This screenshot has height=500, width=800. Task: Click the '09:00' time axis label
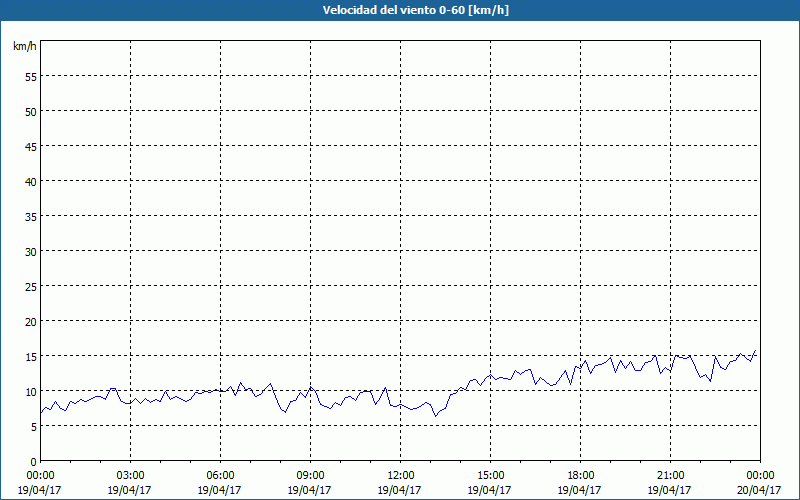(310, 476)
